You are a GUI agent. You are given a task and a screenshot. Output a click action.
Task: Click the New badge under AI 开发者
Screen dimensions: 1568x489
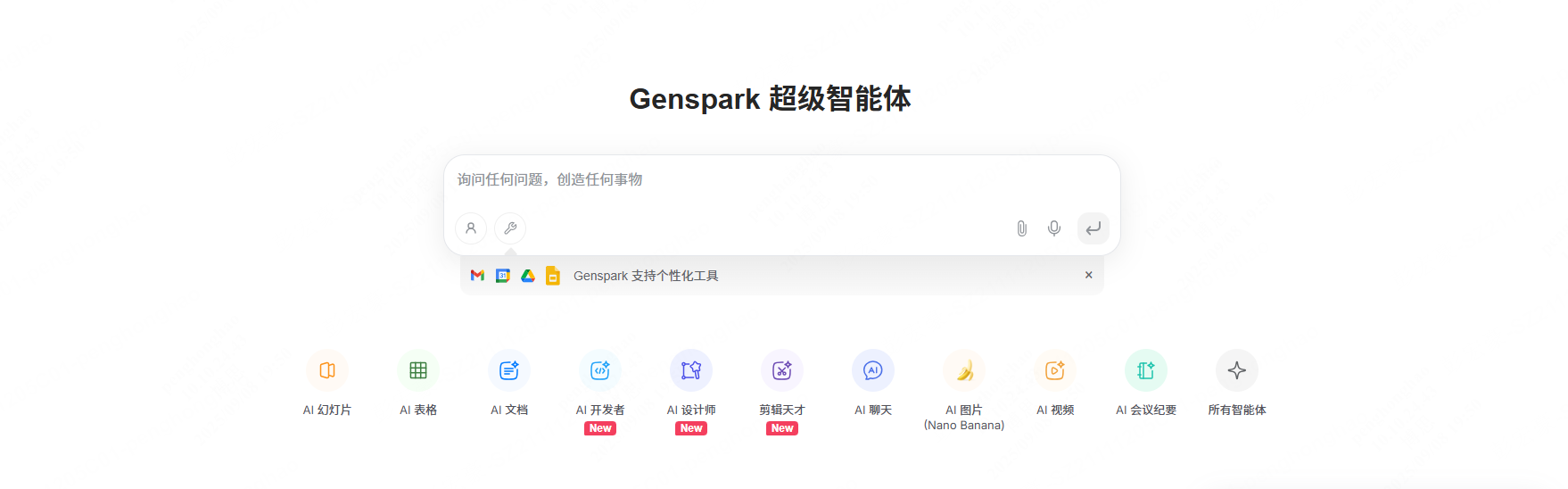(600, 428)
